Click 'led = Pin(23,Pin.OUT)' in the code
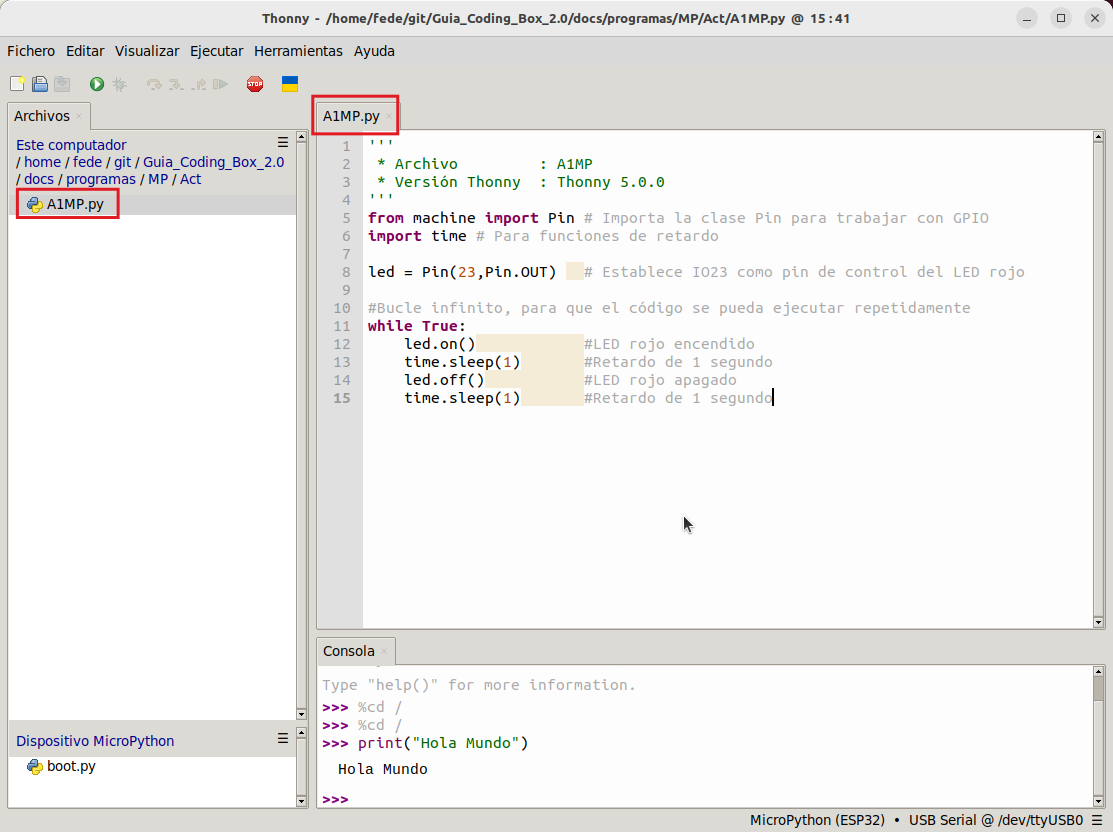Image resolution: width=1113 pixels, height=832 pixels. [462, 273]
